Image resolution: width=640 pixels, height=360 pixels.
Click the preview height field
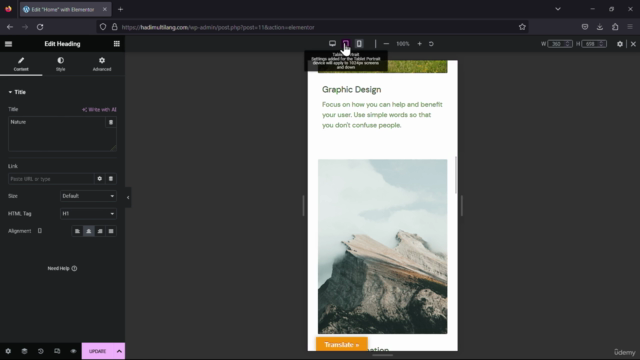click(594, 44)
